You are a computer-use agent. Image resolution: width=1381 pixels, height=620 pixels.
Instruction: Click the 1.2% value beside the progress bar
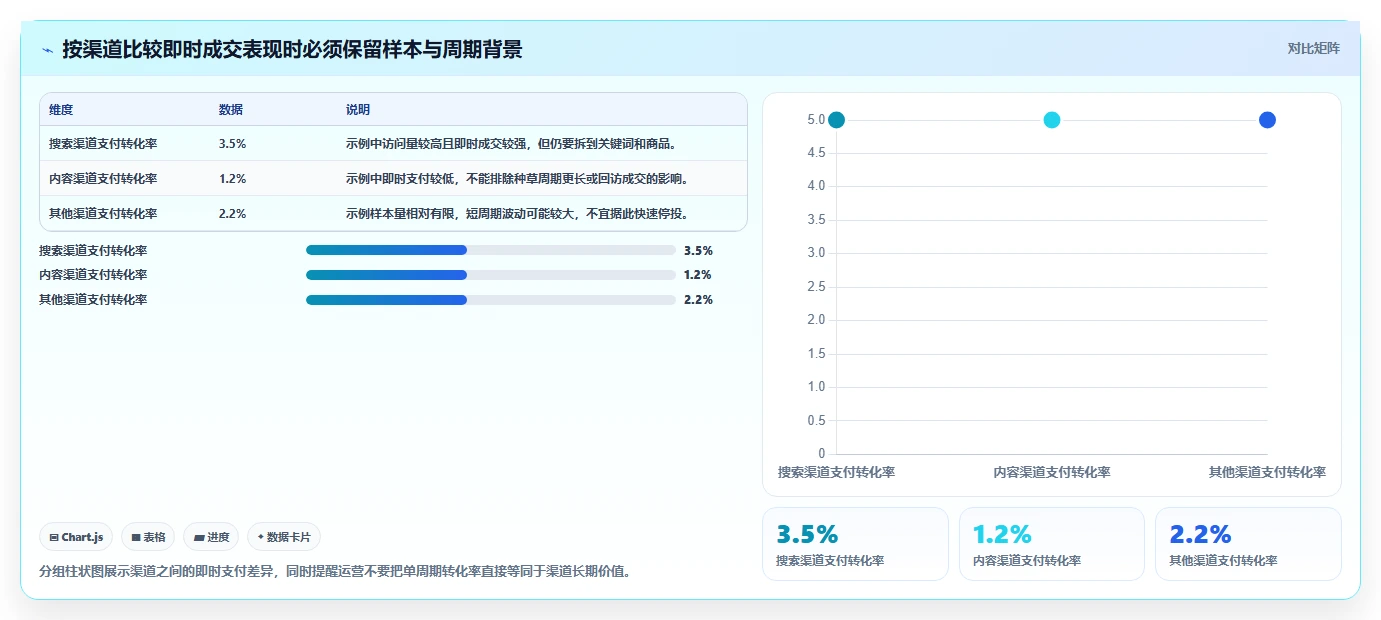pyautogui.click(x=698, y=275)
